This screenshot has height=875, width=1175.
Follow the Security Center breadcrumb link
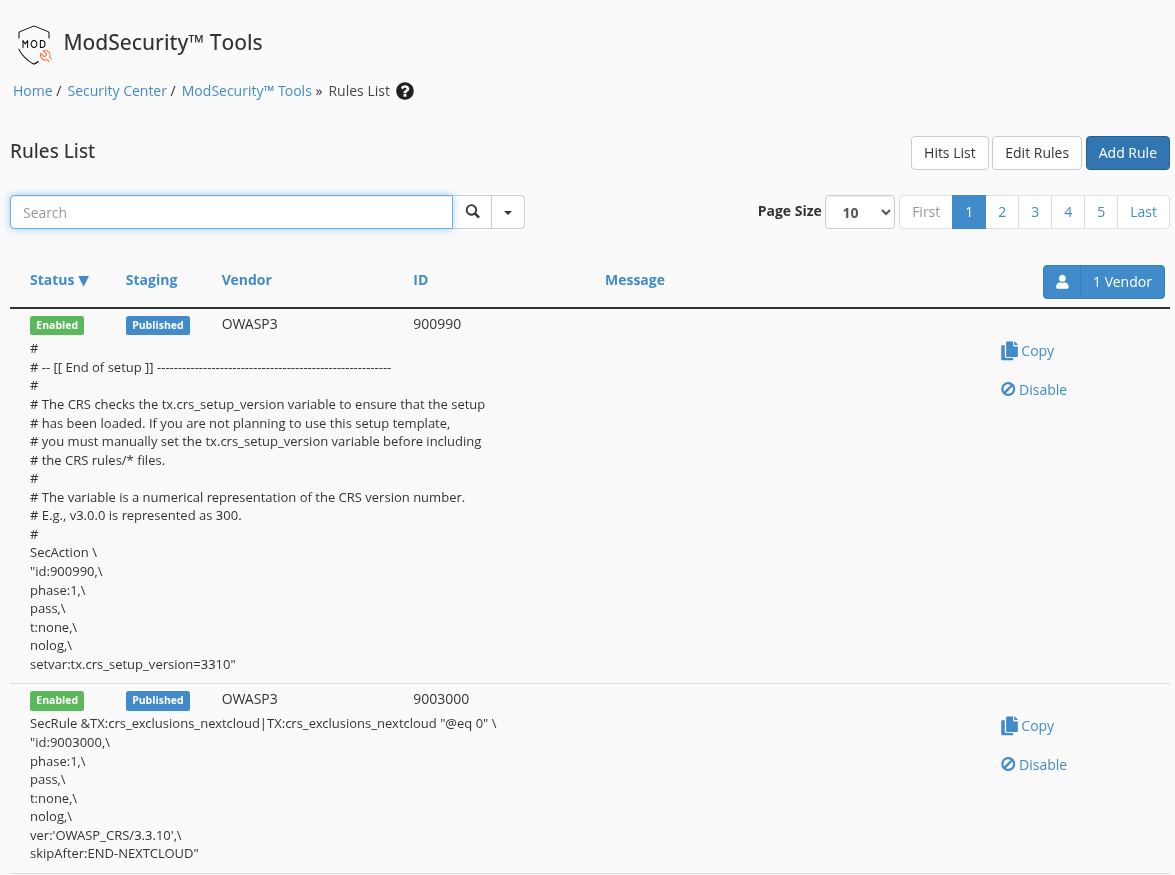(117, 91)
